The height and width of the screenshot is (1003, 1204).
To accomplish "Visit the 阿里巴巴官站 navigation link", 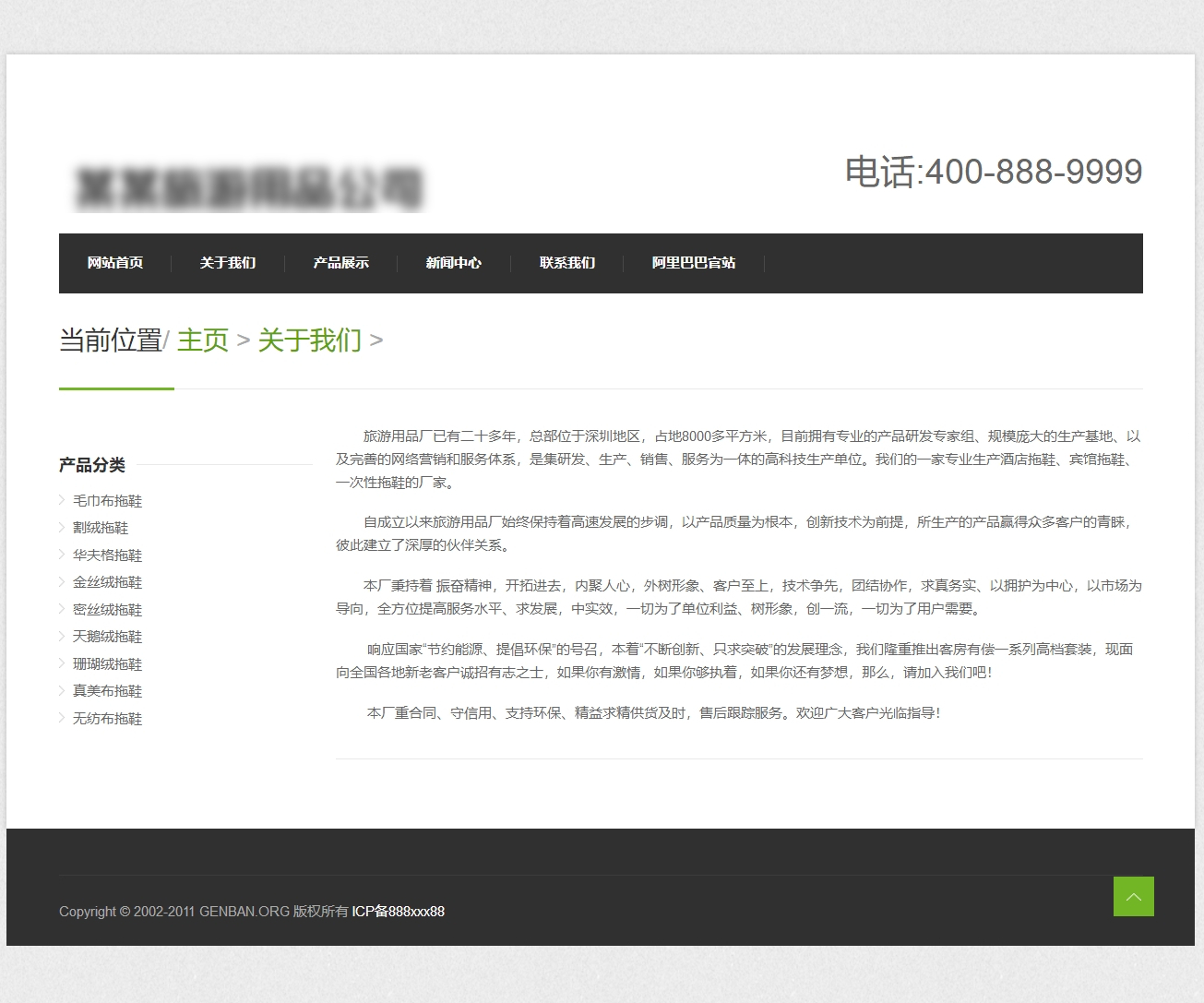I will (694, 263).
